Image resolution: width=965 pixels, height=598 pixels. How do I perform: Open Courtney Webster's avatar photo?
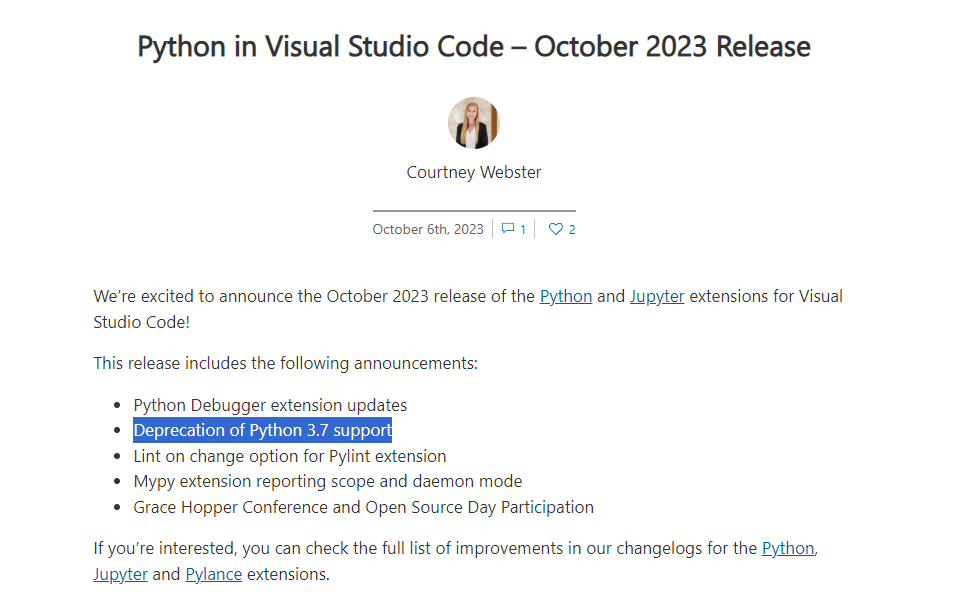tap(474, 123)
